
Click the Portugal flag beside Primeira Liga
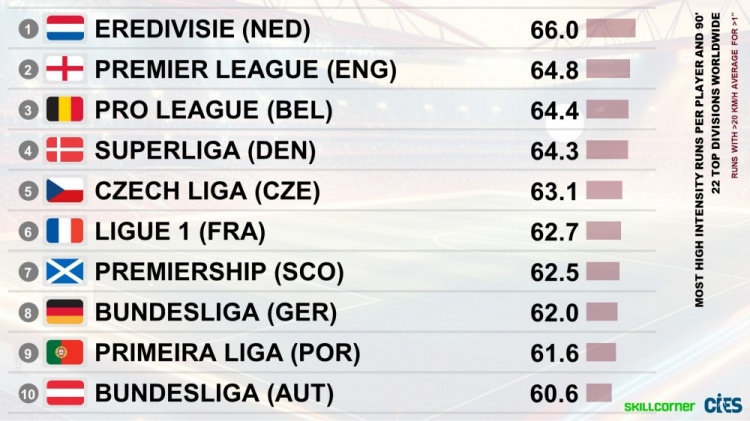pyautogui.click(x=65, y=352)
